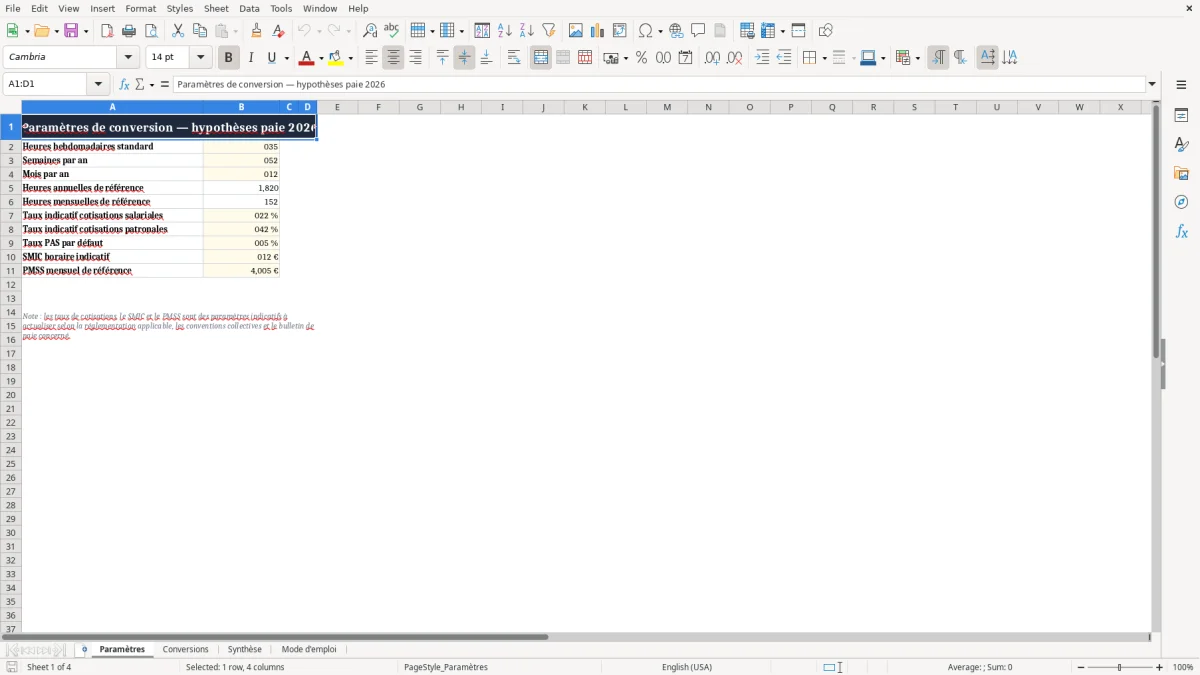Click the Clear Direct Formatting icon
Image resolution: width=1200 pixels, height=675 pixels.
279,31
